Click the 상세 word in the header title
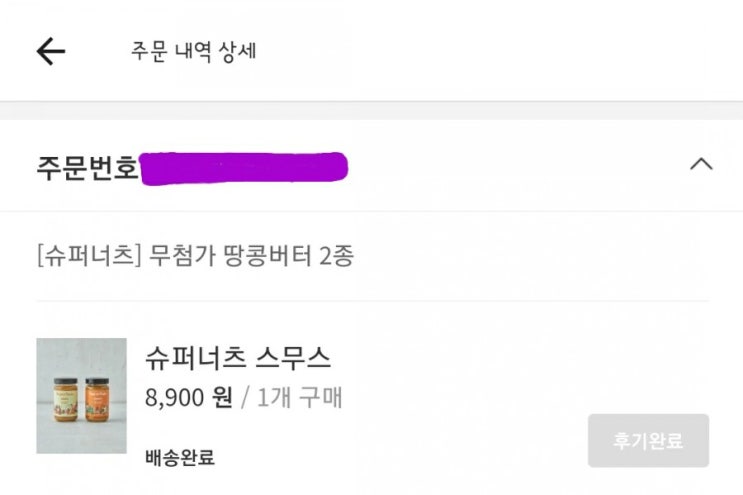This screenshot has height=495, width=743. [x=238, y=51]
